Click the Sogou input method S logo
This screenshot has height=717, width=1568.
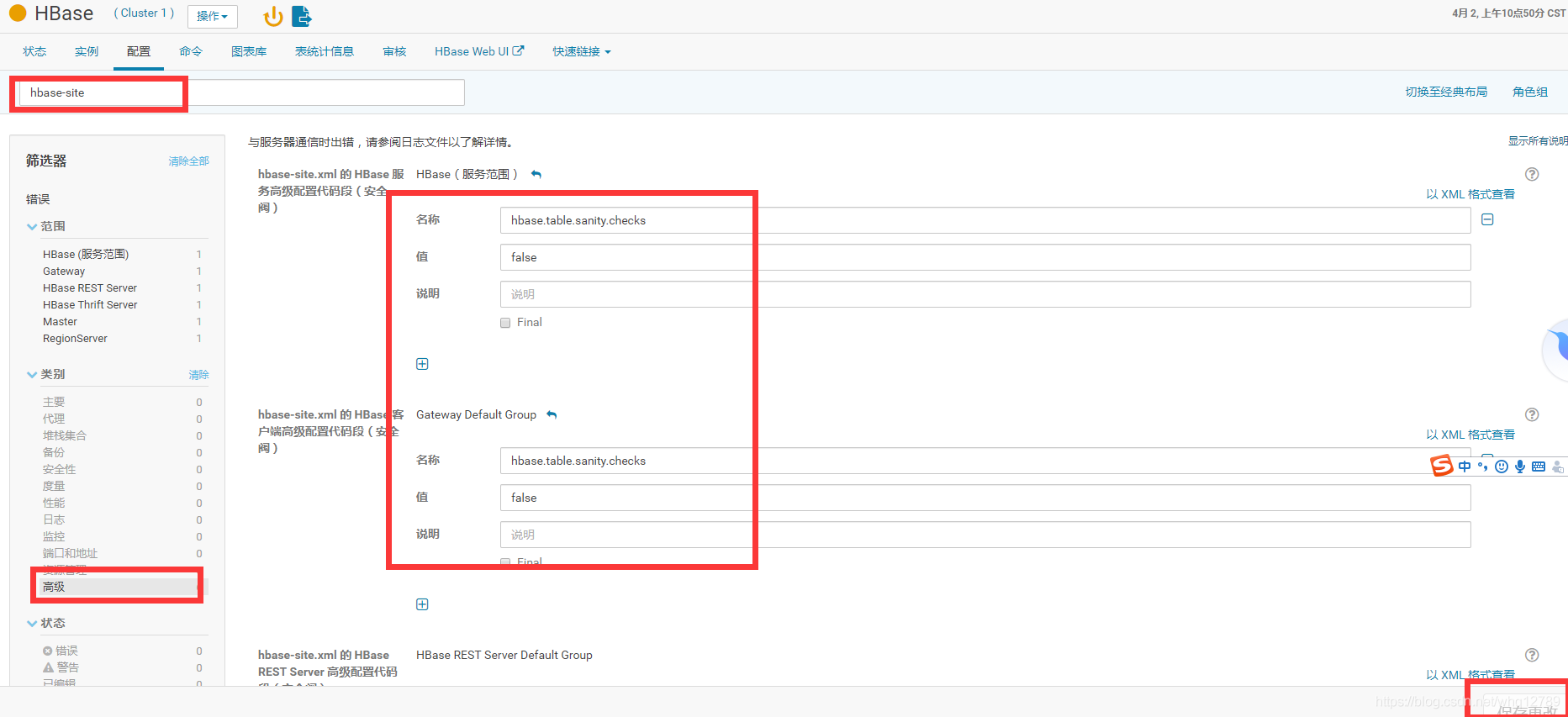[x=1442, y=466]
